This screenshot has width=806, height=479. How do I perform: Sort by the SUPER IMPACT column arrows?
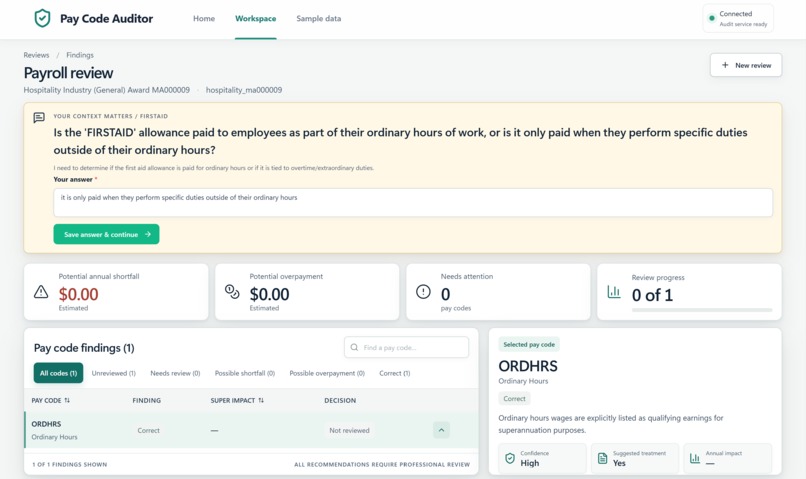pos(261,400)
